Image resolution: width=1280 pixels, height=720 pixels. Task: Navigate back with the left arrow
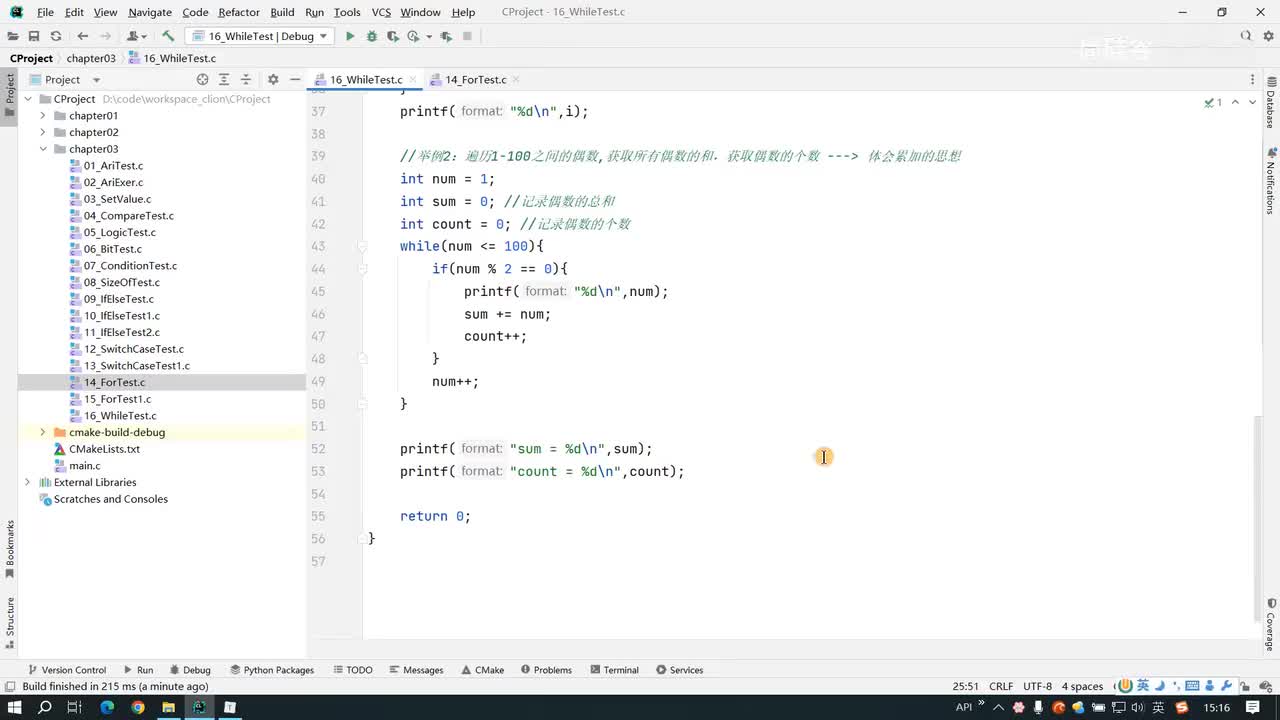point(83,36)
